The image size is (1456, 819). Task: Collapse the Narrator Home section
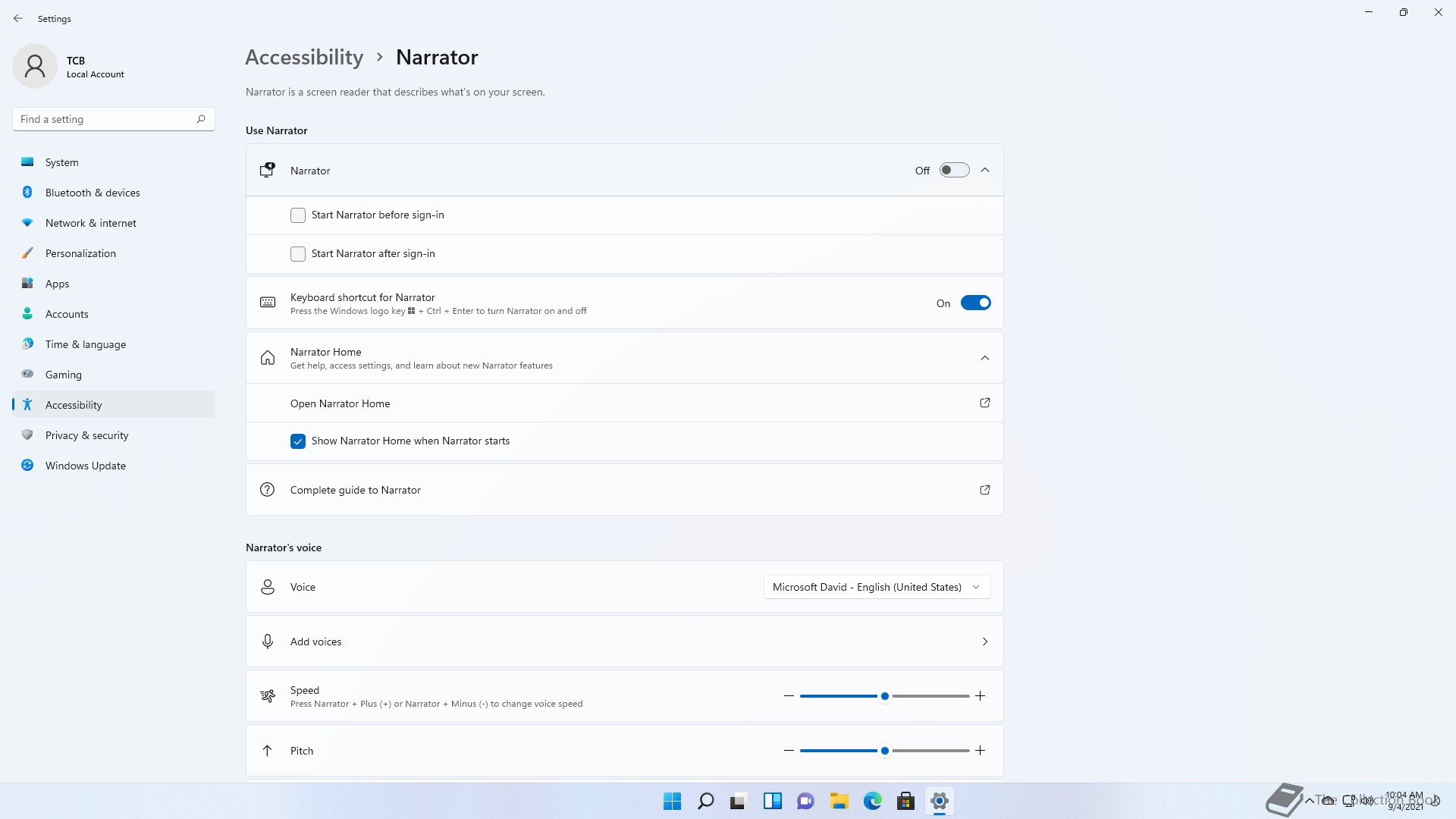tap(985, 358)
